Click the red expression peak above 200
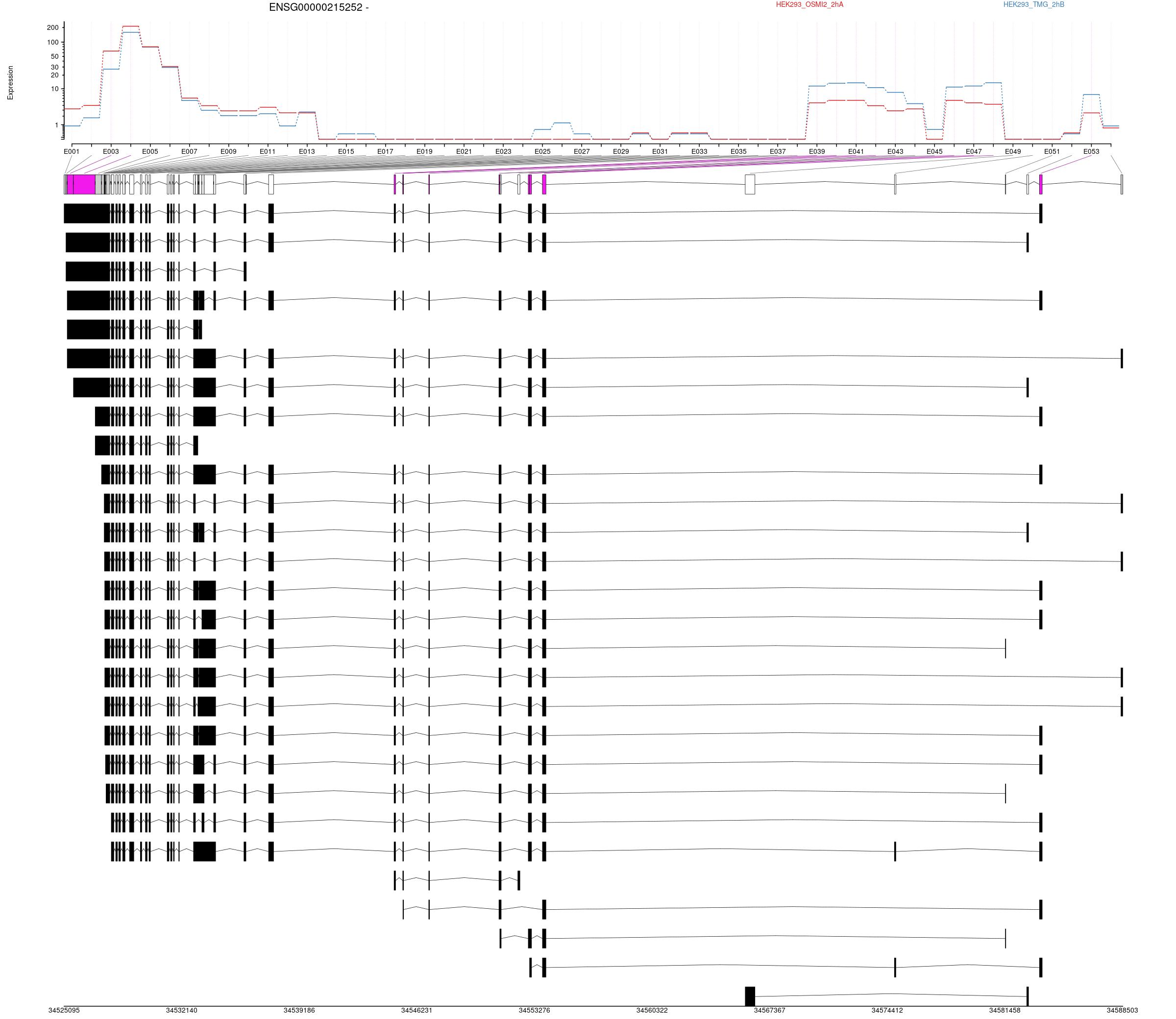The width and height of the screenshot is (1176, 1019). (131, 26)
